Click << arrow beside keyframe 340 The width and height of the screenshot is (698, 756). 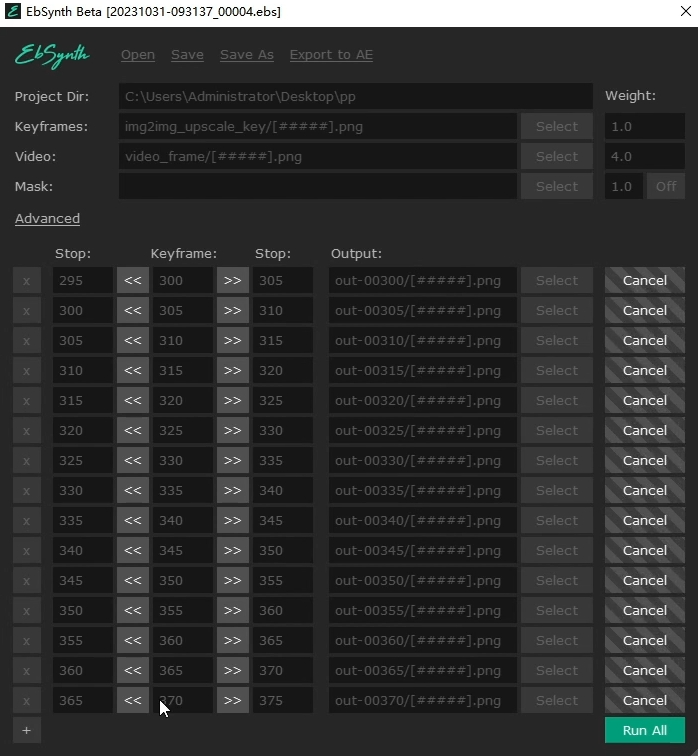(x=133, y=520)
